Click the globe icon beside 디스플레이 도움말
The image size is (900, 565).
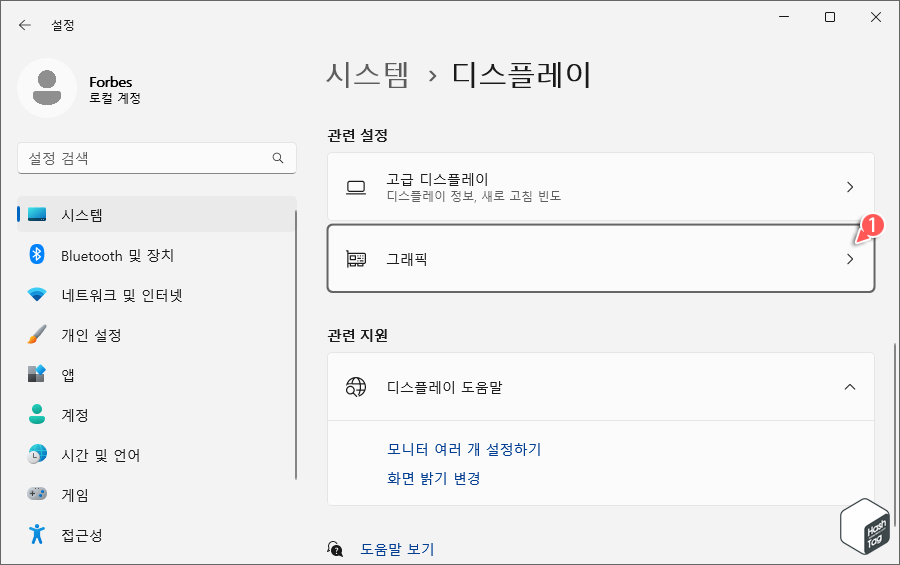(356, 387)
